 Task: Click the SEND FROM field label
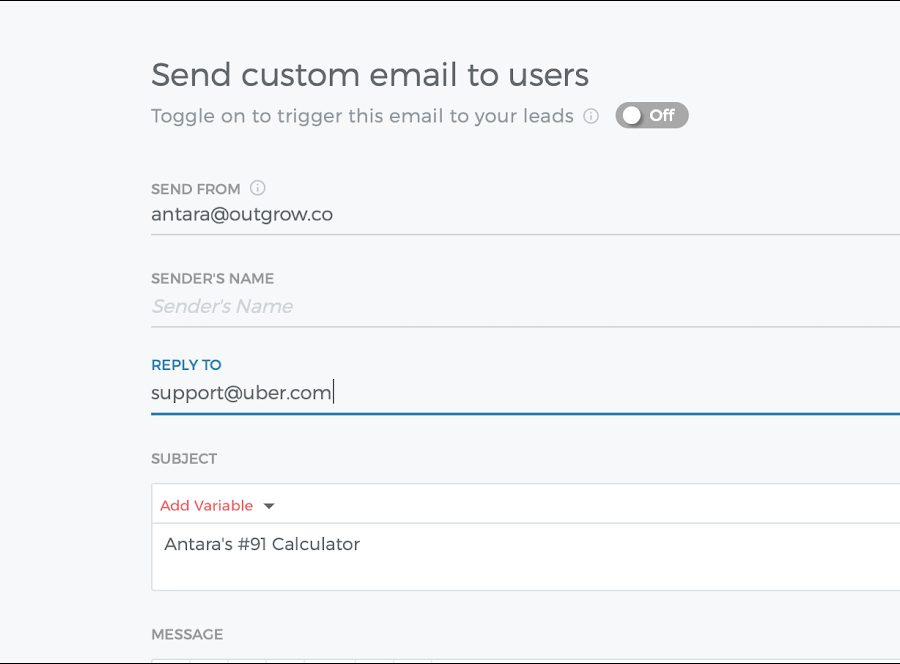[x=195, y=189]
